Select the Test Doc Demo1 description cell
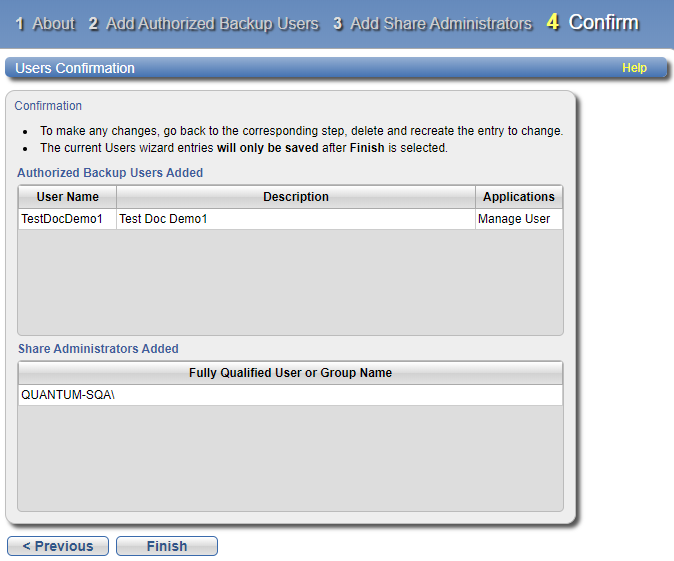The height and width of the screenshot is (561, 674). pyautogui.click(x=163, y=219)
